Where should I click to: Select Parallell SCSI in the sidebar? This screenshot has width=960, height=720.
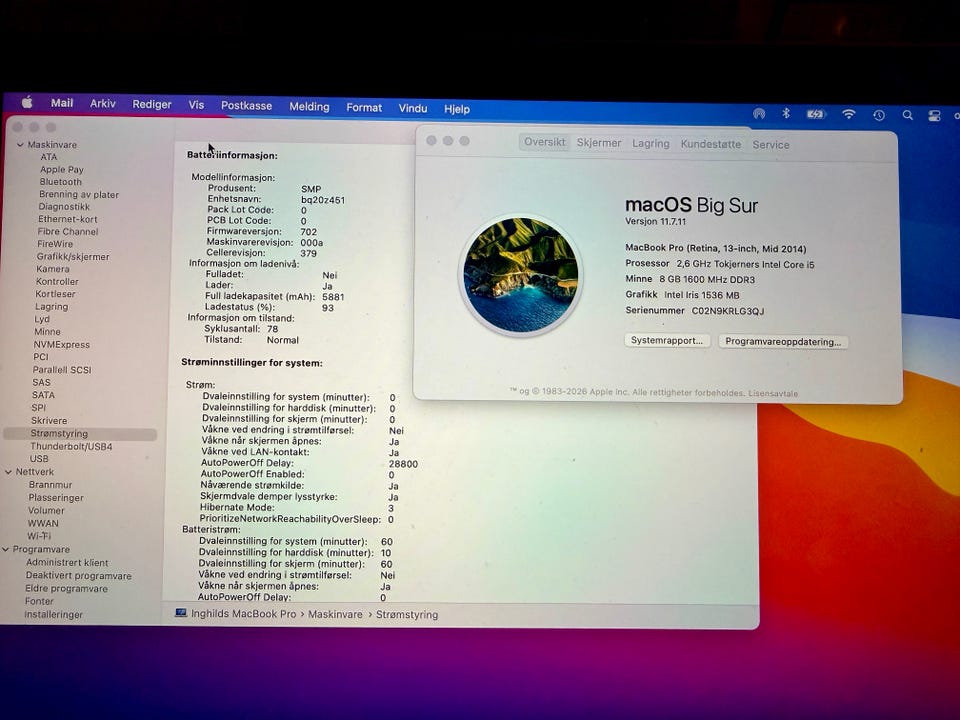(x=62, y=370)
